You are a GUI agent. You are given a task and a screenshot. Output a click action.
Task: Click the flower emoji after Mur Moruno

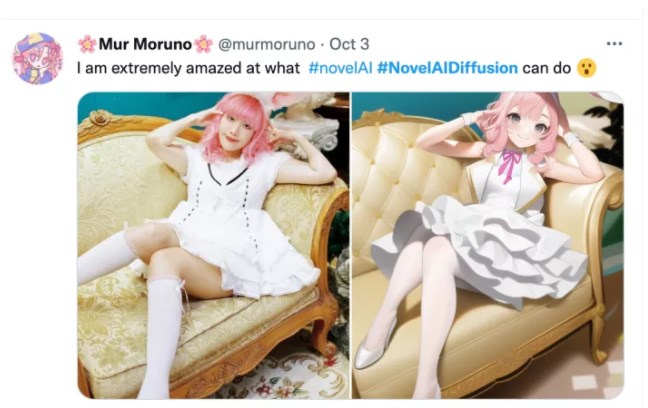tap(203, 44)
